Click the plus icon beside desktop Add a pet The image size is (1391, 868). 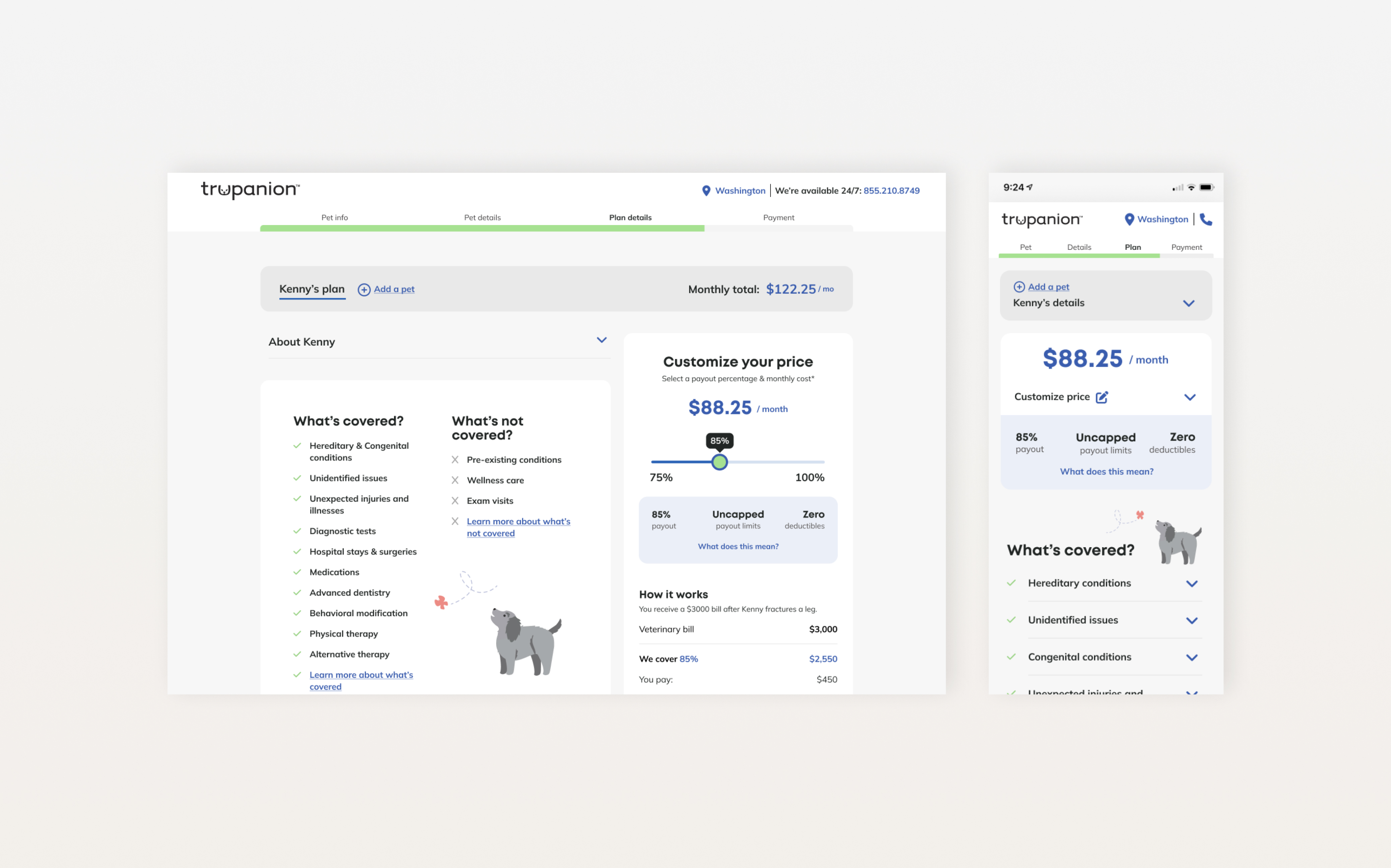pyautogui.click(x=364, y=289)
